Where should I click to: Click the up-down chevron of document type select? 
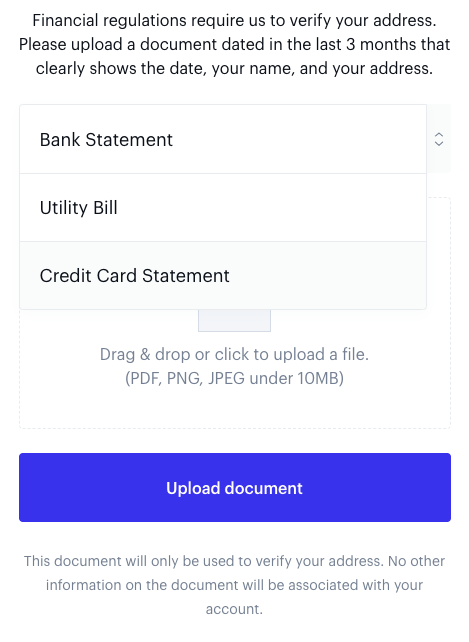click(439, 139)
